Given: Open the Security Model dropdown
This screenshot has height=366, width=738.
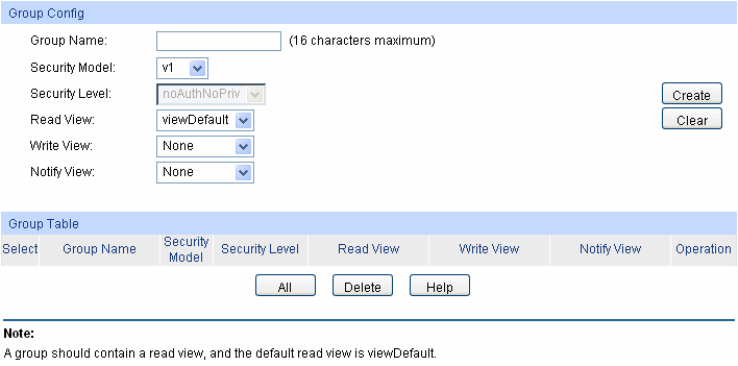Looking at the screenshot, I should [x=182, y=68].
